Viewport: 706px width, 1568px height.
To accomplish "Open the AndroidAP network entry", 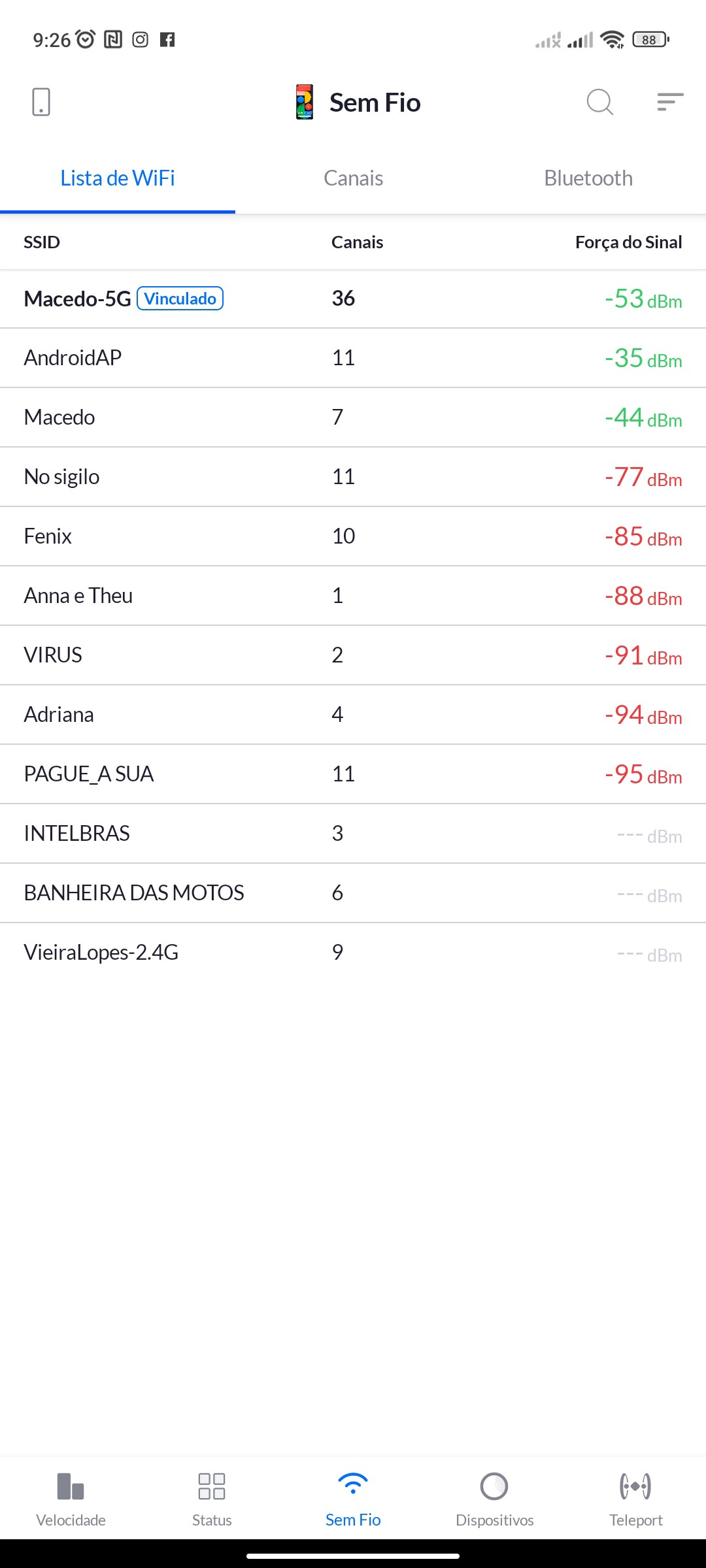I will pyautogui.click(x=73, y=358).
